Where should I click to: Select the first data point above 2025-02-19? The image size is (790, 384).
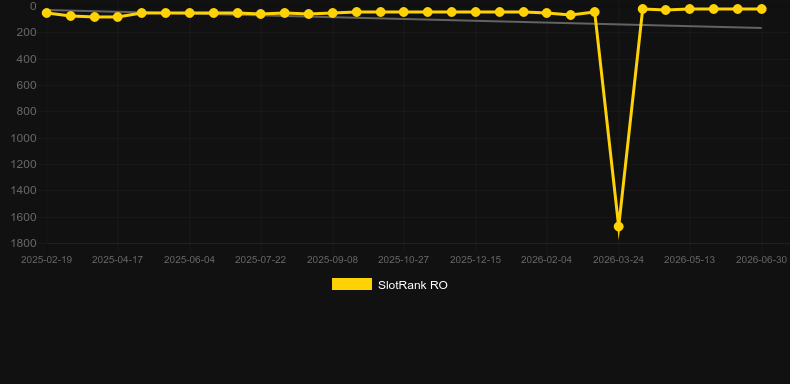[x=46, y=13]
